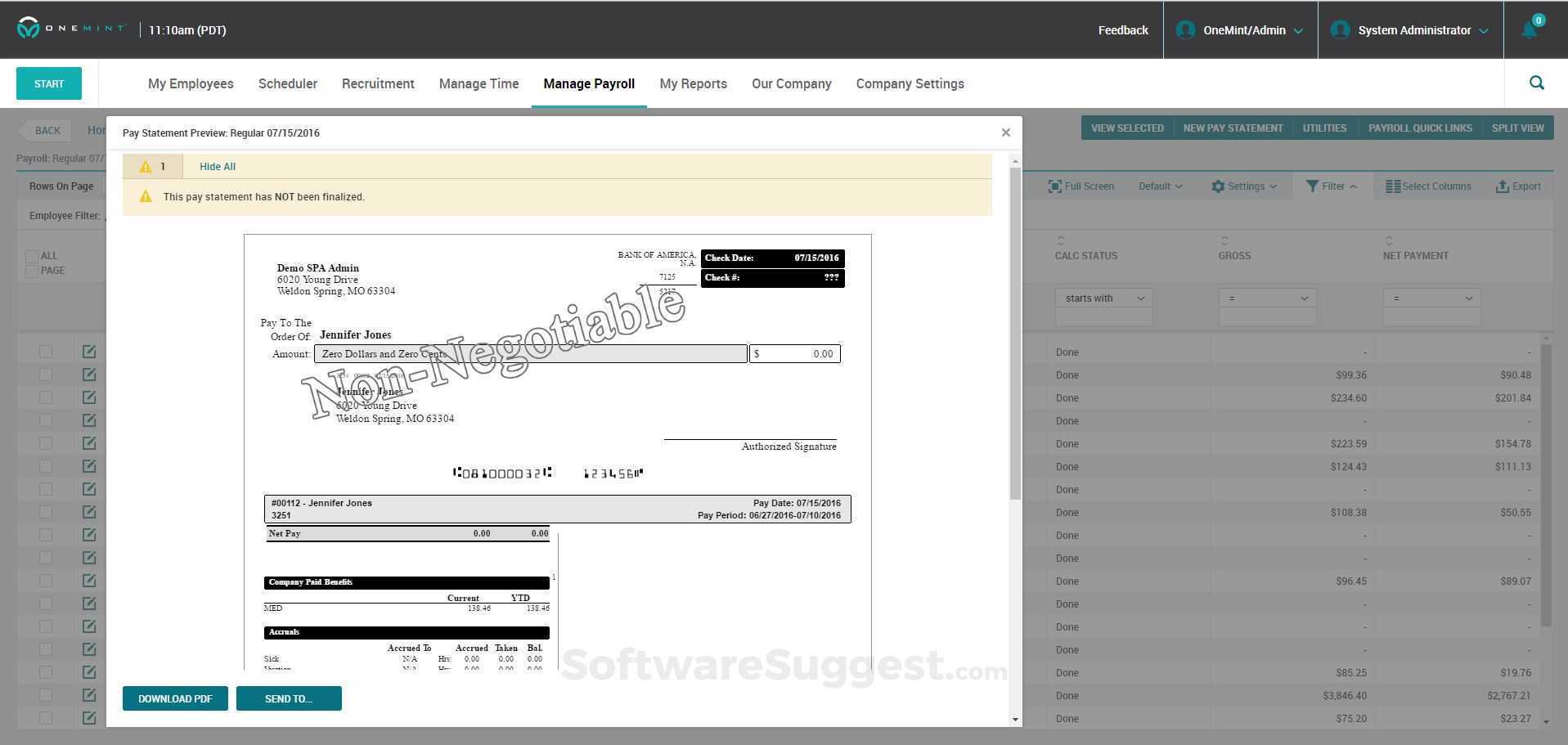Open the Manage Time menu
This screenshot has height=745, width=1568.
(478, 83)
